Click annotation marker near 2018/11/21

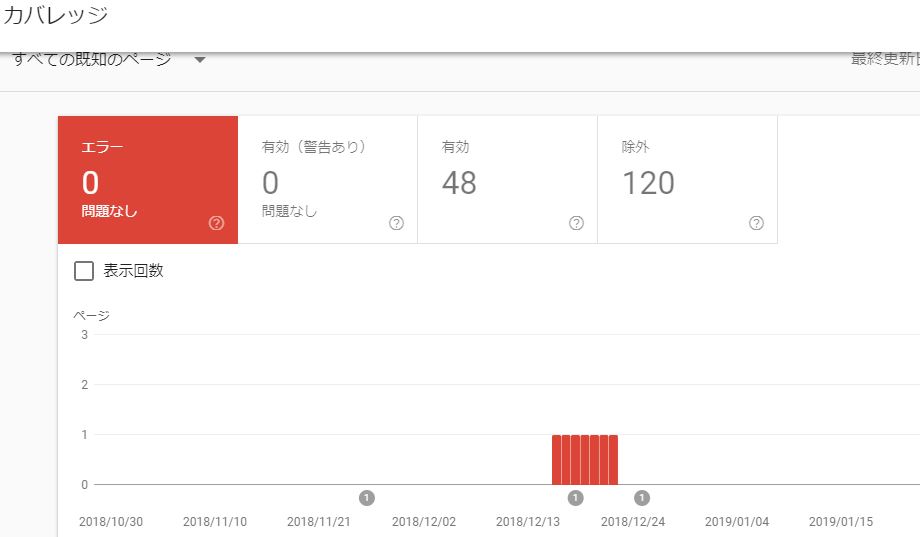click(x=367, y=498)
